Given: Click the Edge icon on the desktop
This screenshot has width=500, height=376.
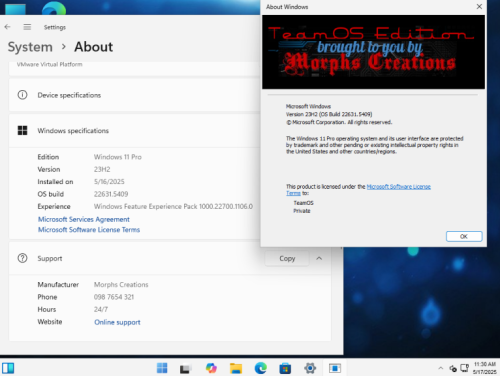Looking at the screenshot, I should point(54,9).
